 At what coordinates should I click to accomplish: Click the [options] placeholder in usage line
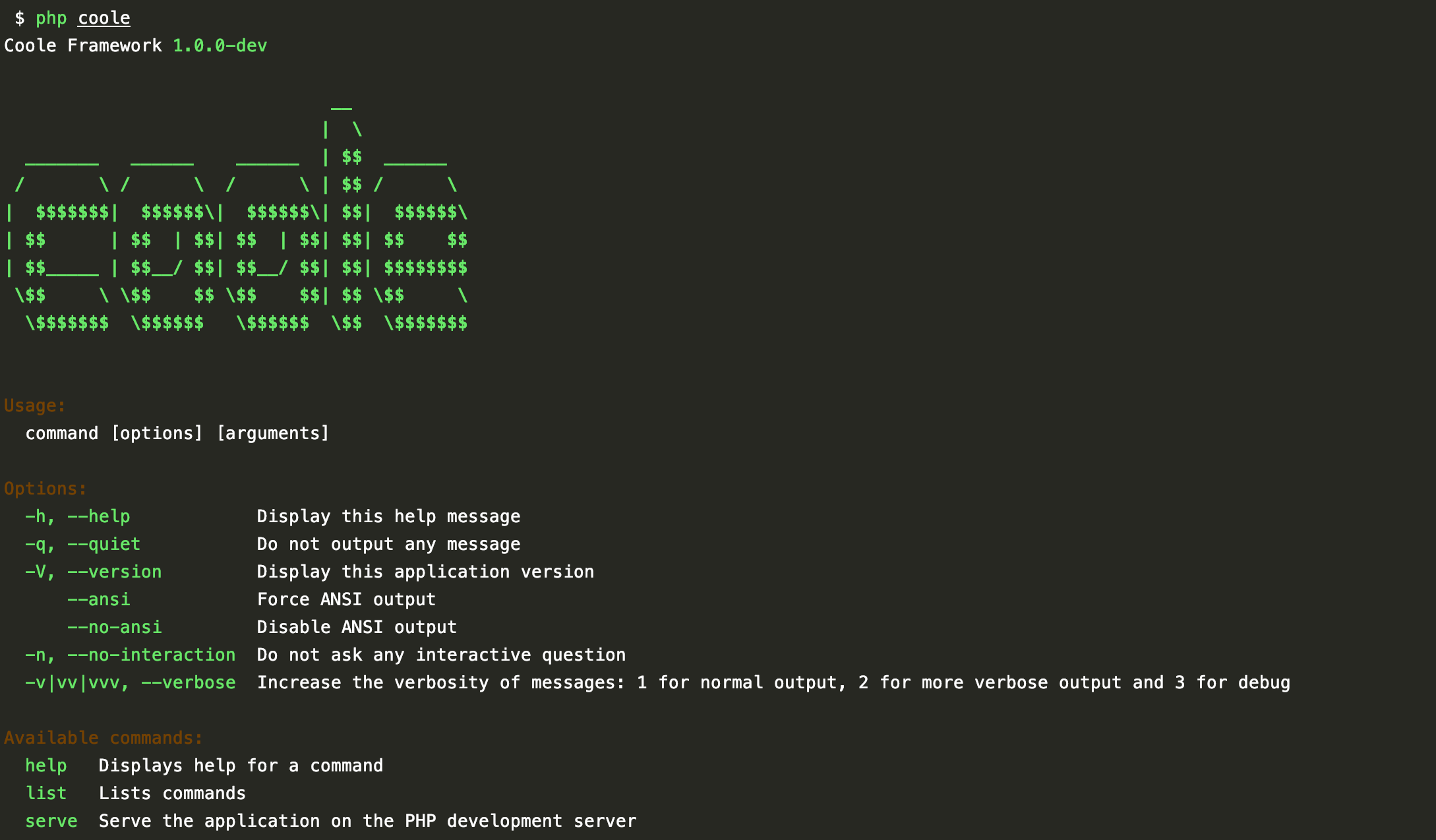[157, 433]
